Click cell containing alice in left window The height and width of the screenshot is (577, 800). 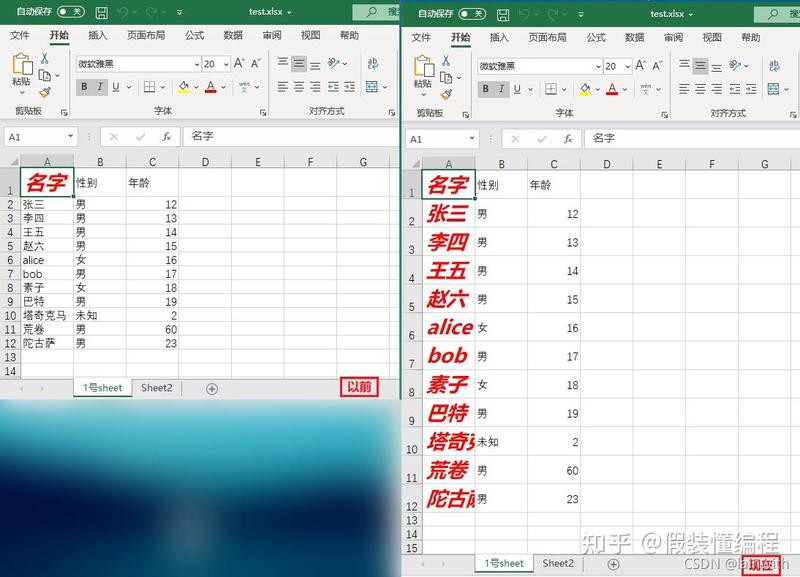pos(47,260)
